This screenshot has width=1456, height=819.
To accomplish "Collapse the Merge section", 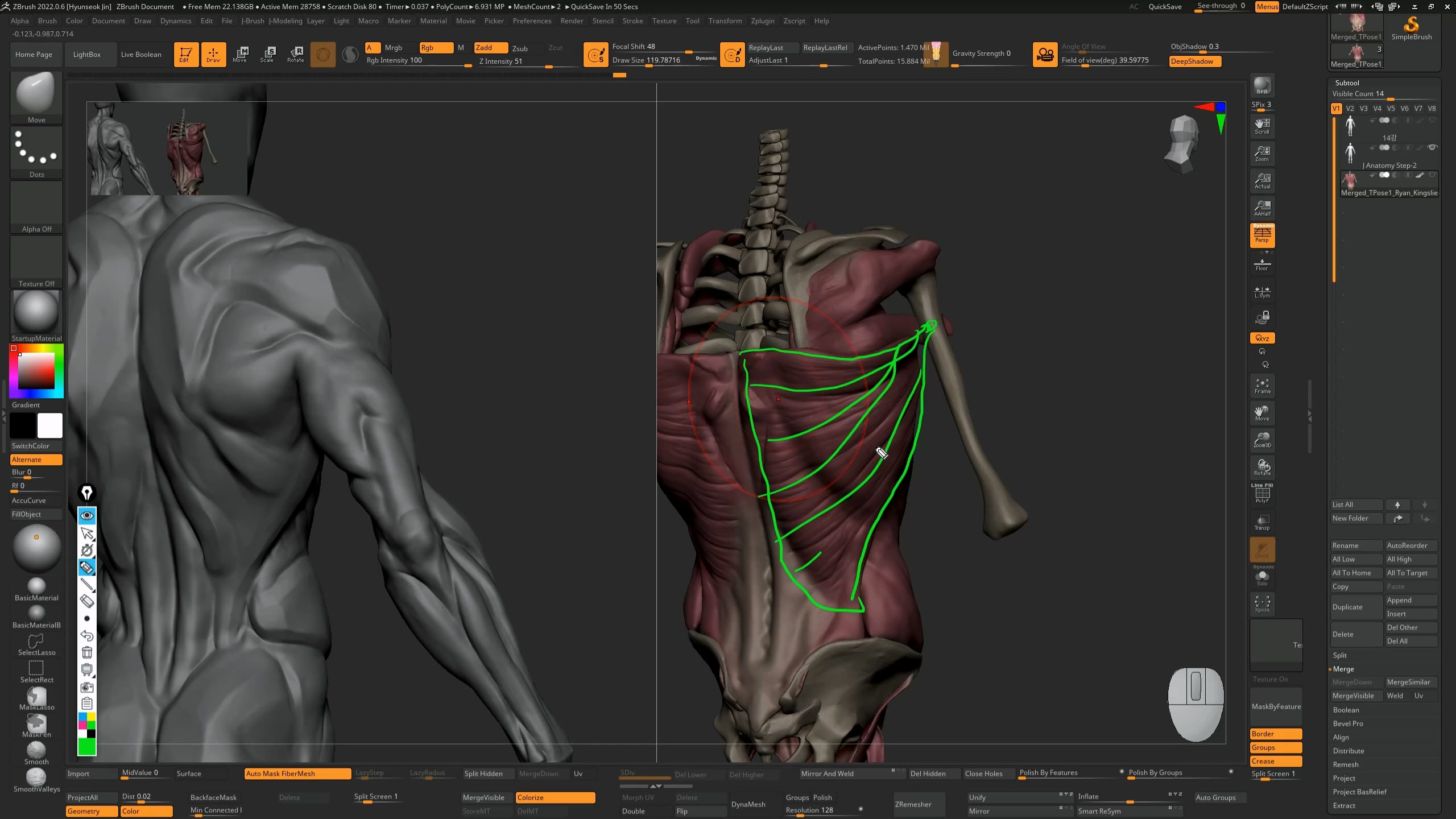I will click(x=1343, y=669).
